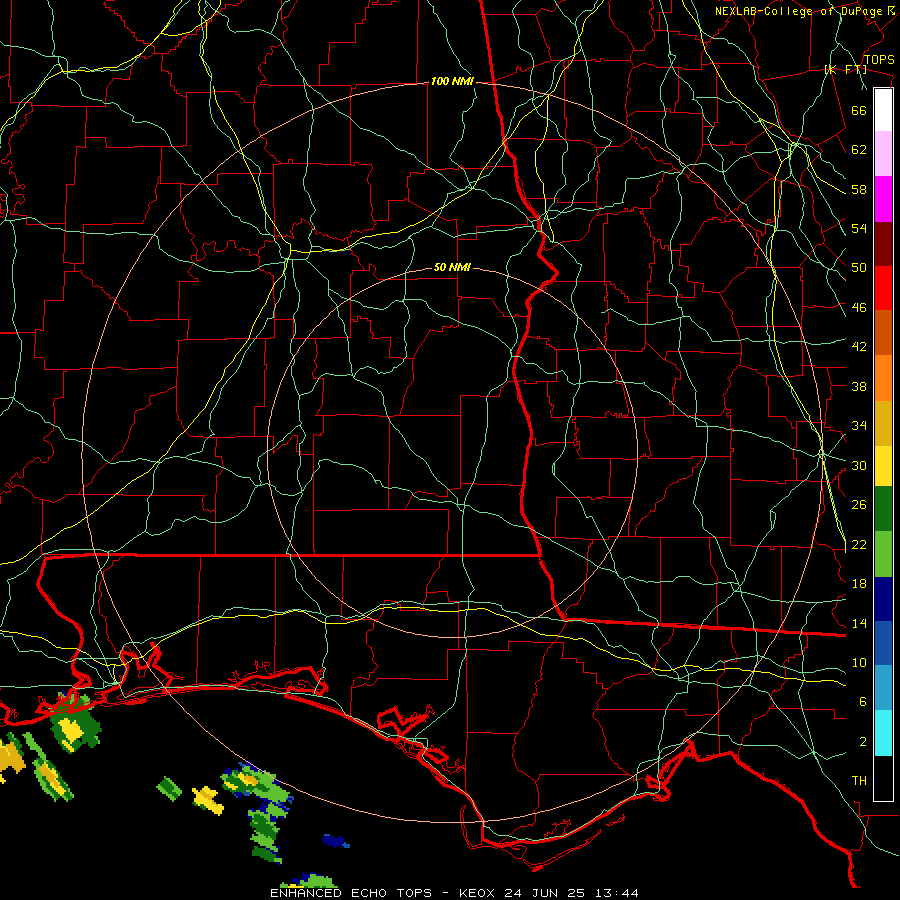Pick the cyan legend swatch
Image resolution: width=900 pixels, height=900 pixels.
coord(883,732)
